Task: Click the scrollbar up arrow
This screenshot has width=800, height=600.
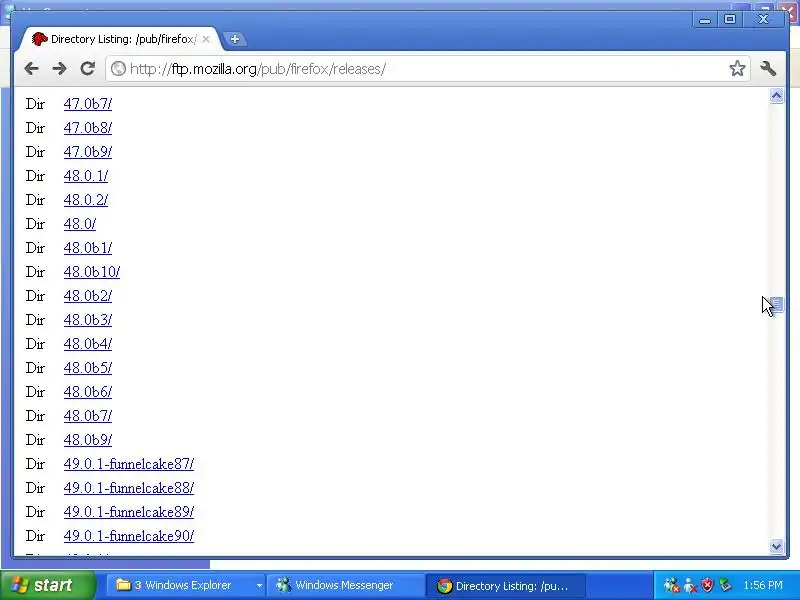Action: tap(777, 95)
